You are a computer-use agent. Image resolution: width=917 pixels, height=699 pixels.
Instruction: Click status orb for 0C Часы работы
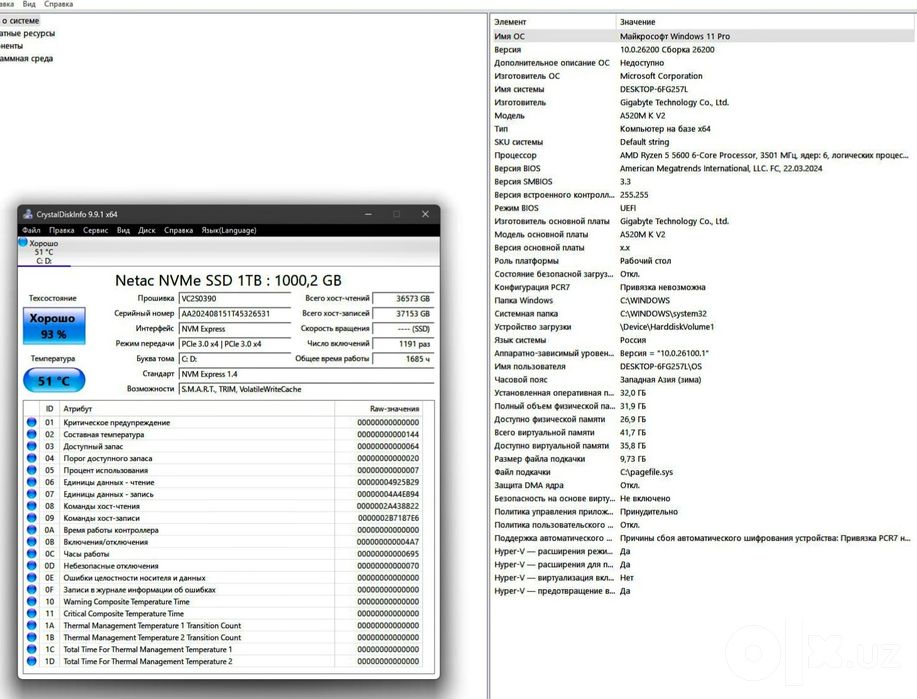(x=32, y=554)
